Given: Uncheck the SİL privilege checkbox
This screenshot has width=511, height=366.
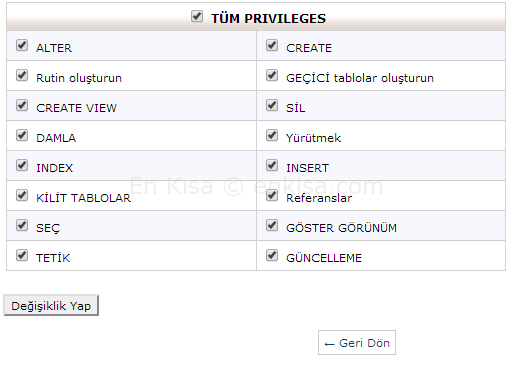Looking at the screenshot, I should (x=272, y=105).
